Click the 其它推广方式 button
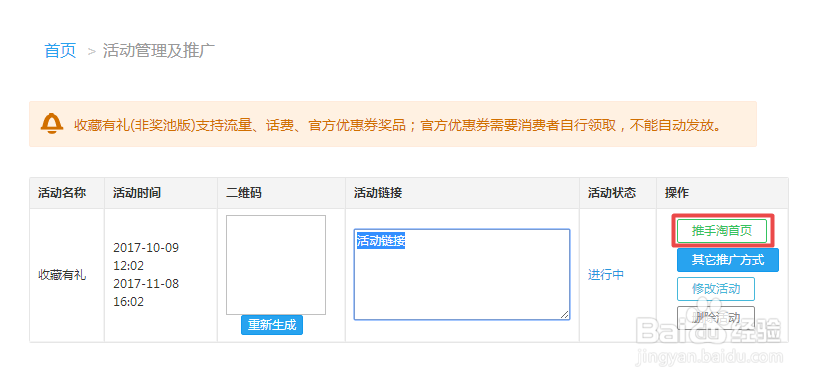The width and height of the screenshot is (829, 385). click(x=728, y=260)
